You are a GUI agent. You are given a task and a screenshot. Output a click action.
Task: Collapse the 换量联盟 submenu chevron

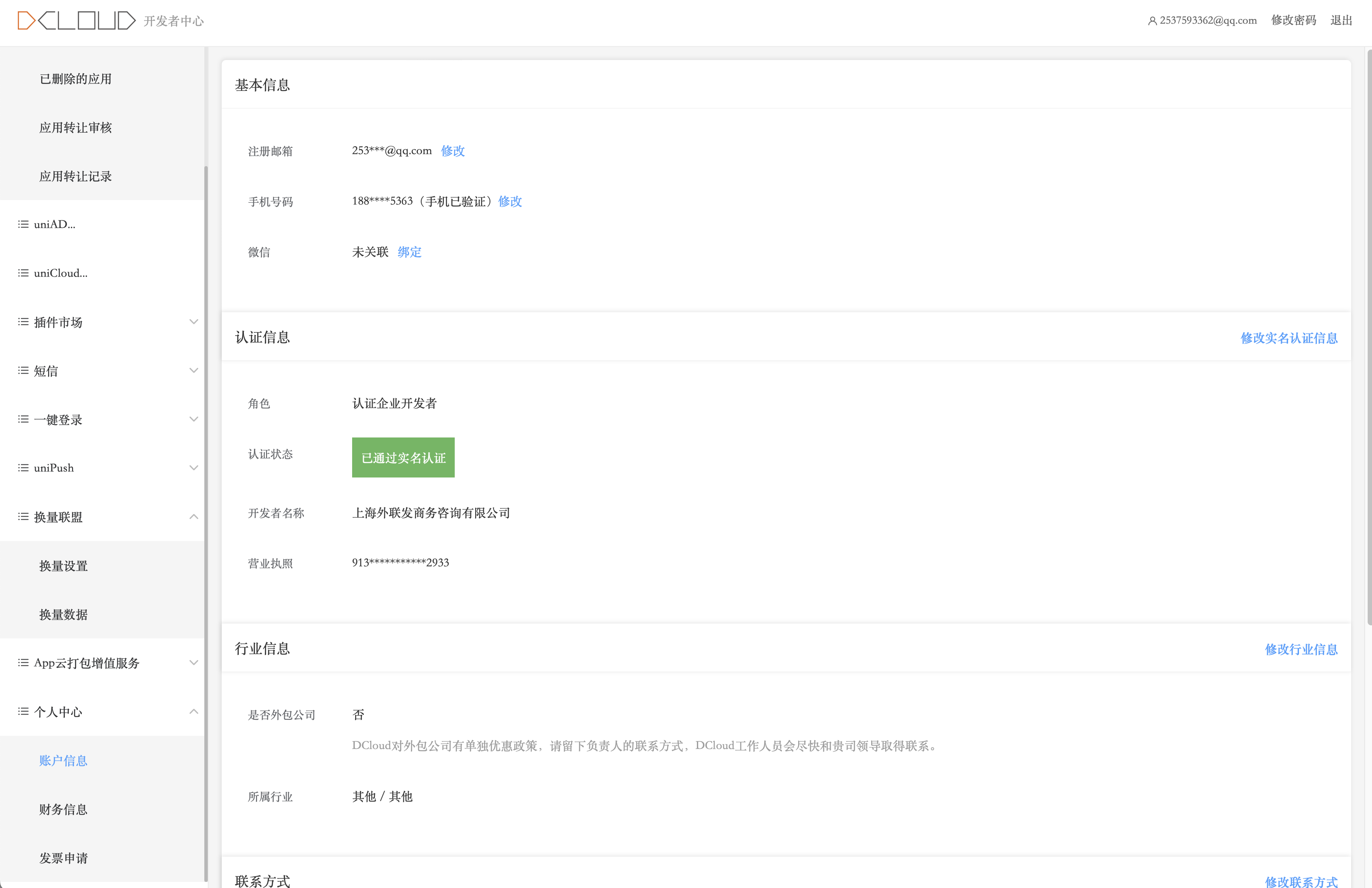click(194, 517)
